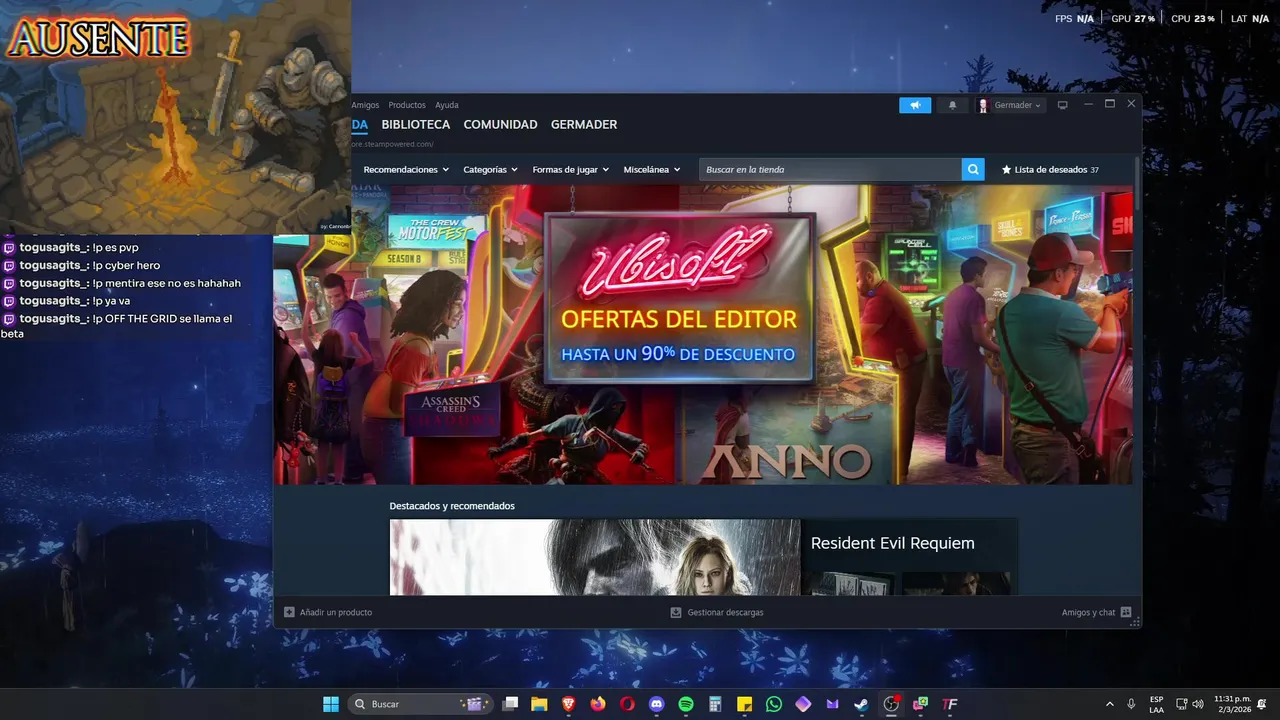Click chat message 'lp cyber hero'

click(x=126, y=266)
